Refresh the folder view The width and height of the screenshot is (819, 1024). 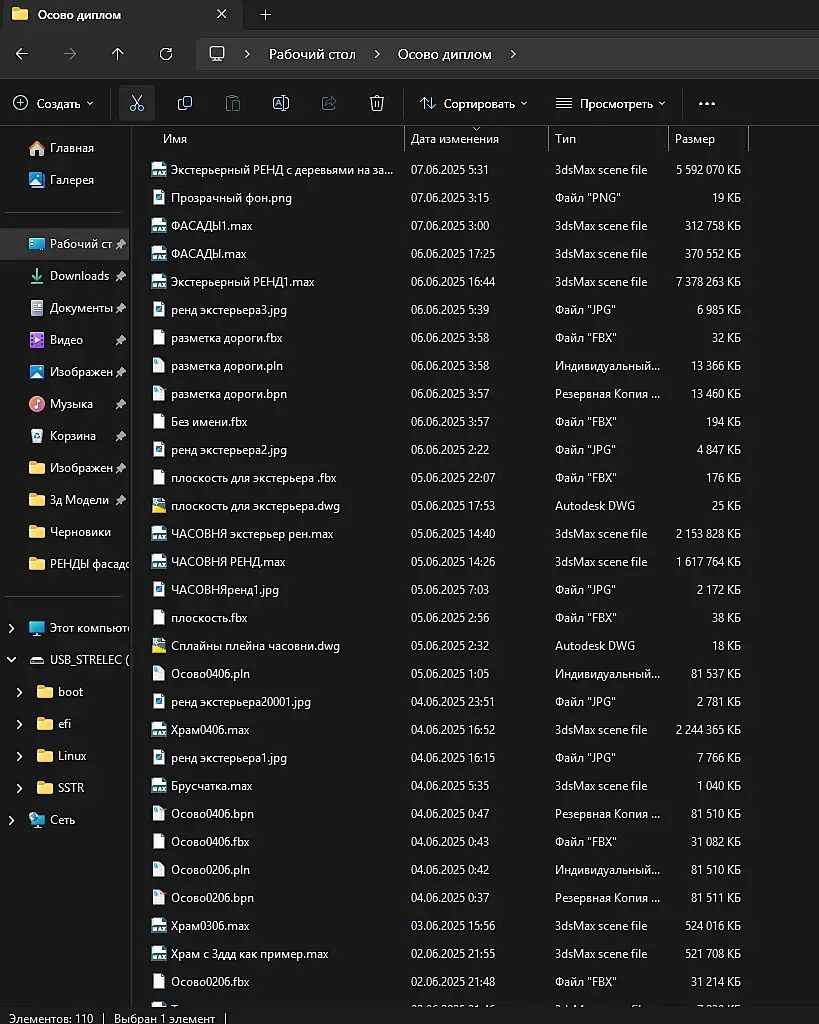(x=166, y=54)
